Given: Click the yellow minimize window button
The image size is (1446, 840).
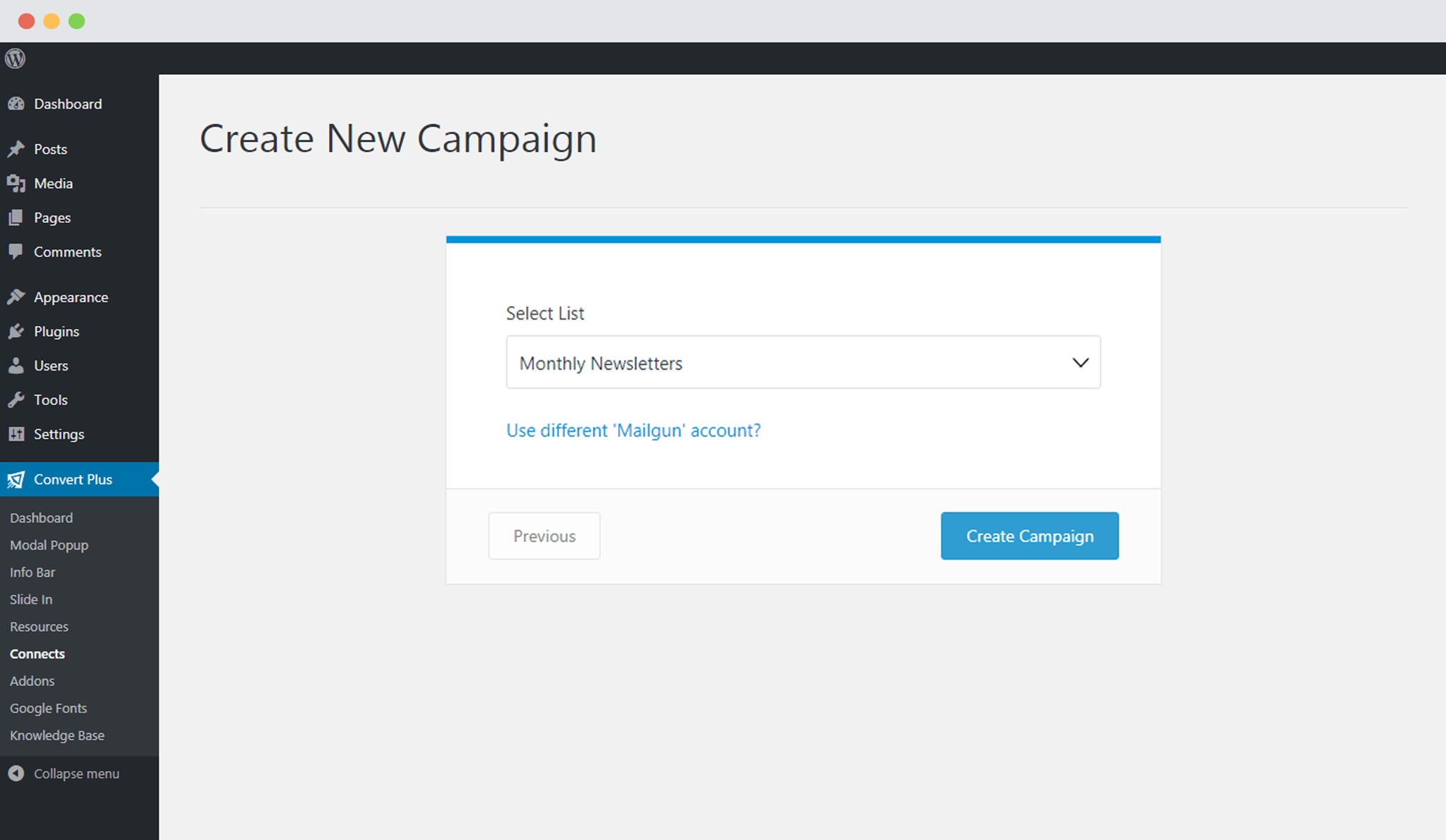Looking at the screenshot, I should tap(52, 21).
